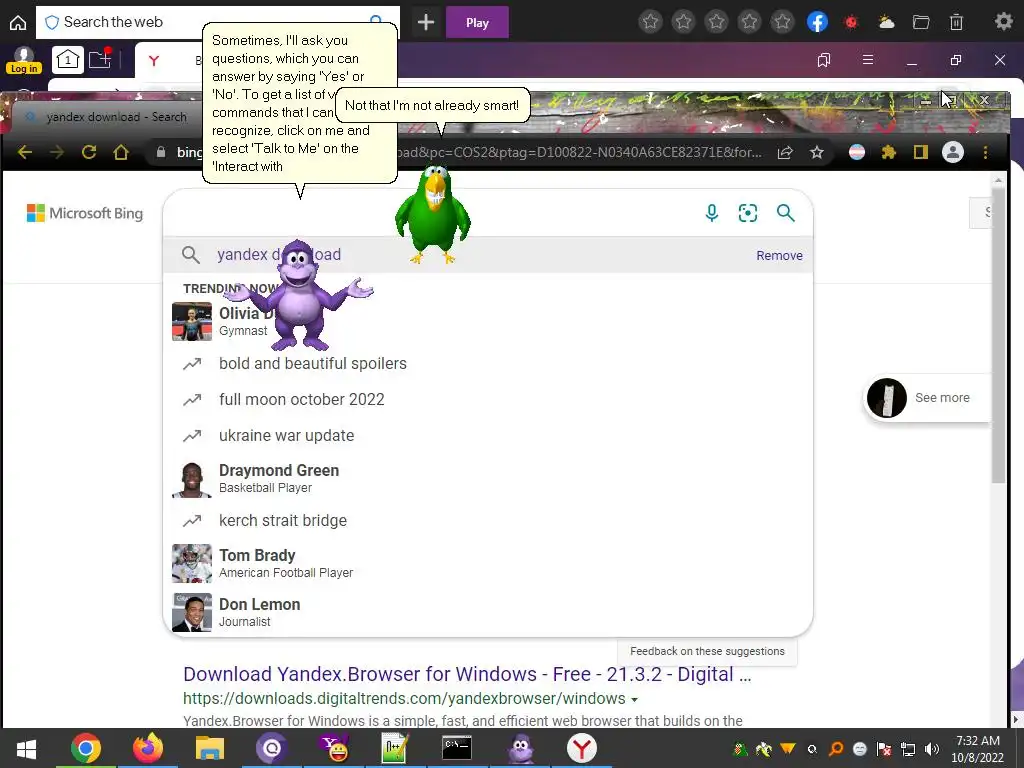Reload the page with refresh icon
Image resolution: width=1024 pixels, height=768 pixels.
[89, 152]
